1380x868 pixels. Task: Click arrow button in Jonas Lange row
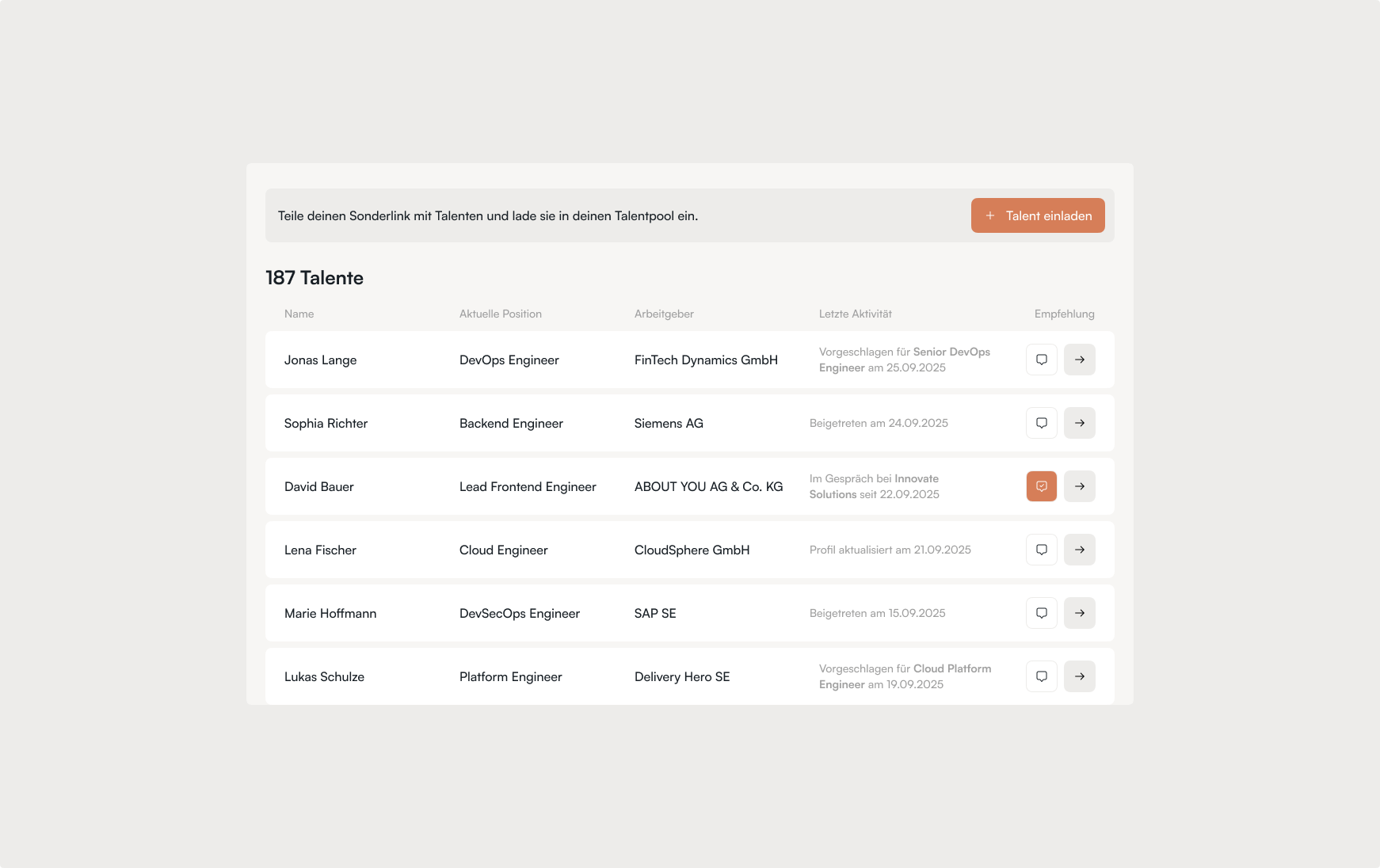1079,360
